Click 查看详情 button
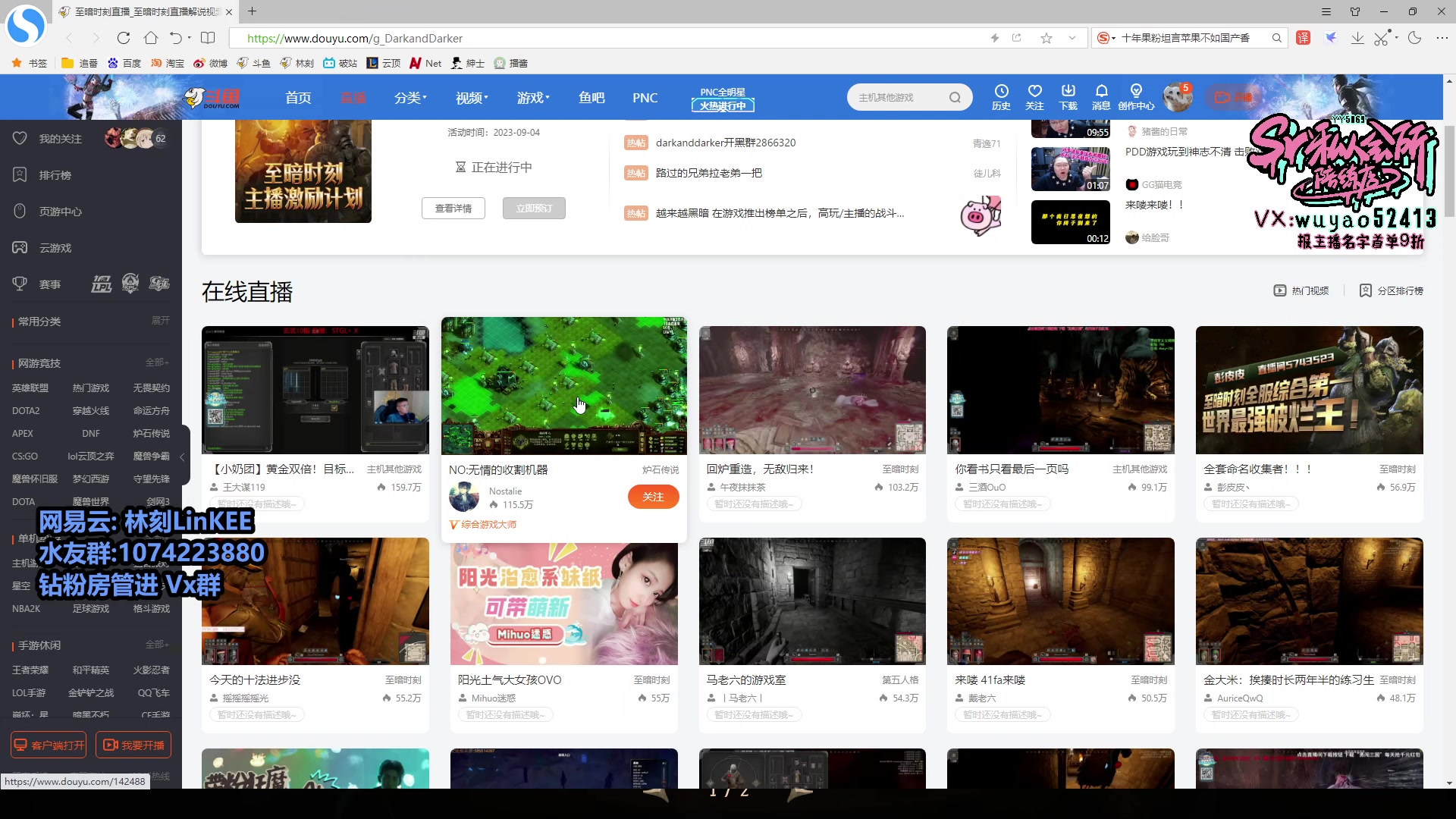 click(453, 208)
